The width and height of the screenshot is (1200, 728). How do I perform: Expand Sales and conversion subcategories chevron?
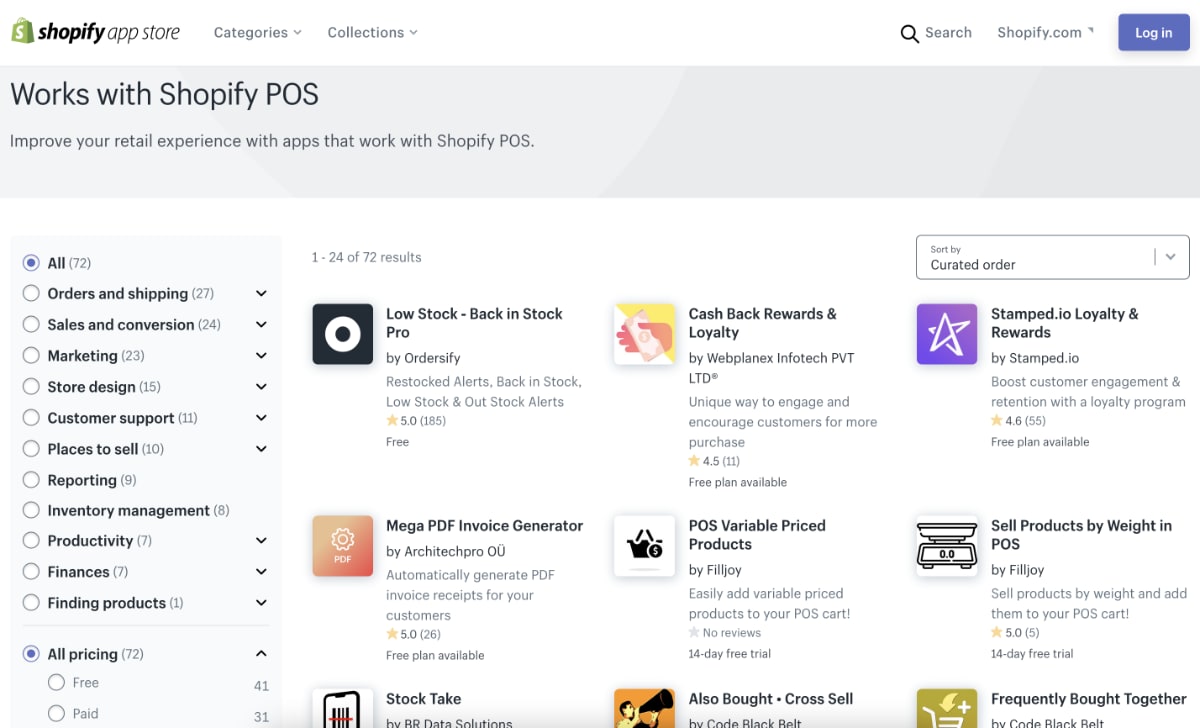(x=261, y=325)
